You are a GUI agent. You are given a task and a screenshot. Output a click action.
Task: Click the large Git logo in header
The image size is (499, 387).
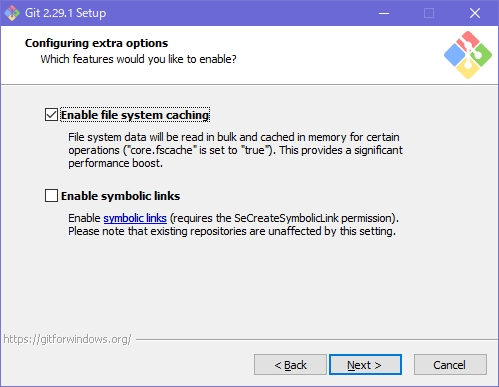[x=468, y=55]
